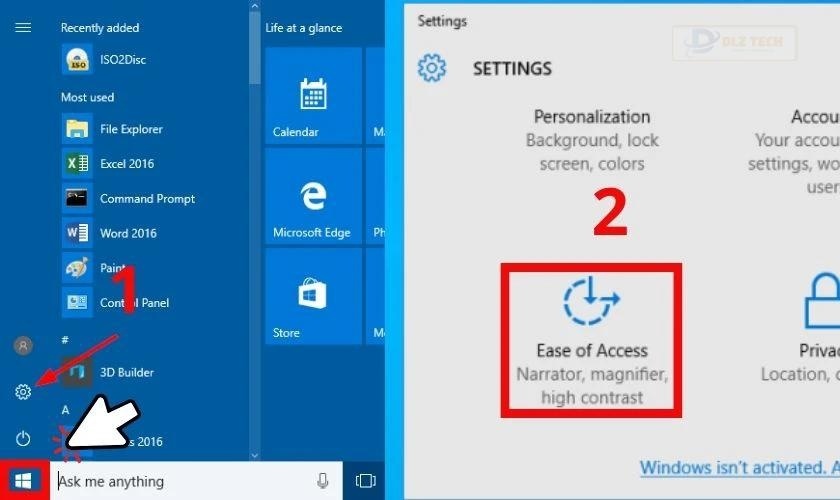Open the Calendar tile
The image size is (840, 500).
coord(313,95)
